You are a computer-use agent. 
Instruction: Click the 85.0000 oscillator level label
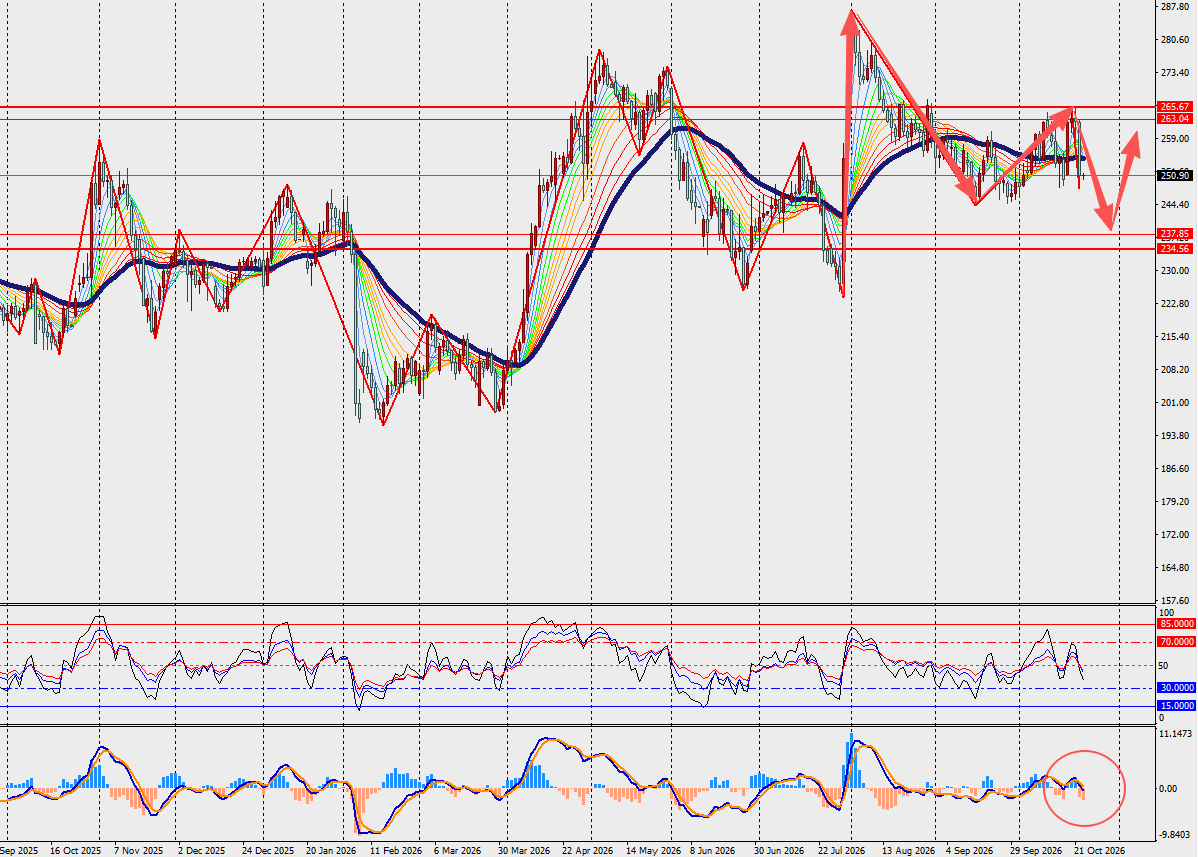(x=1177, y=624)
